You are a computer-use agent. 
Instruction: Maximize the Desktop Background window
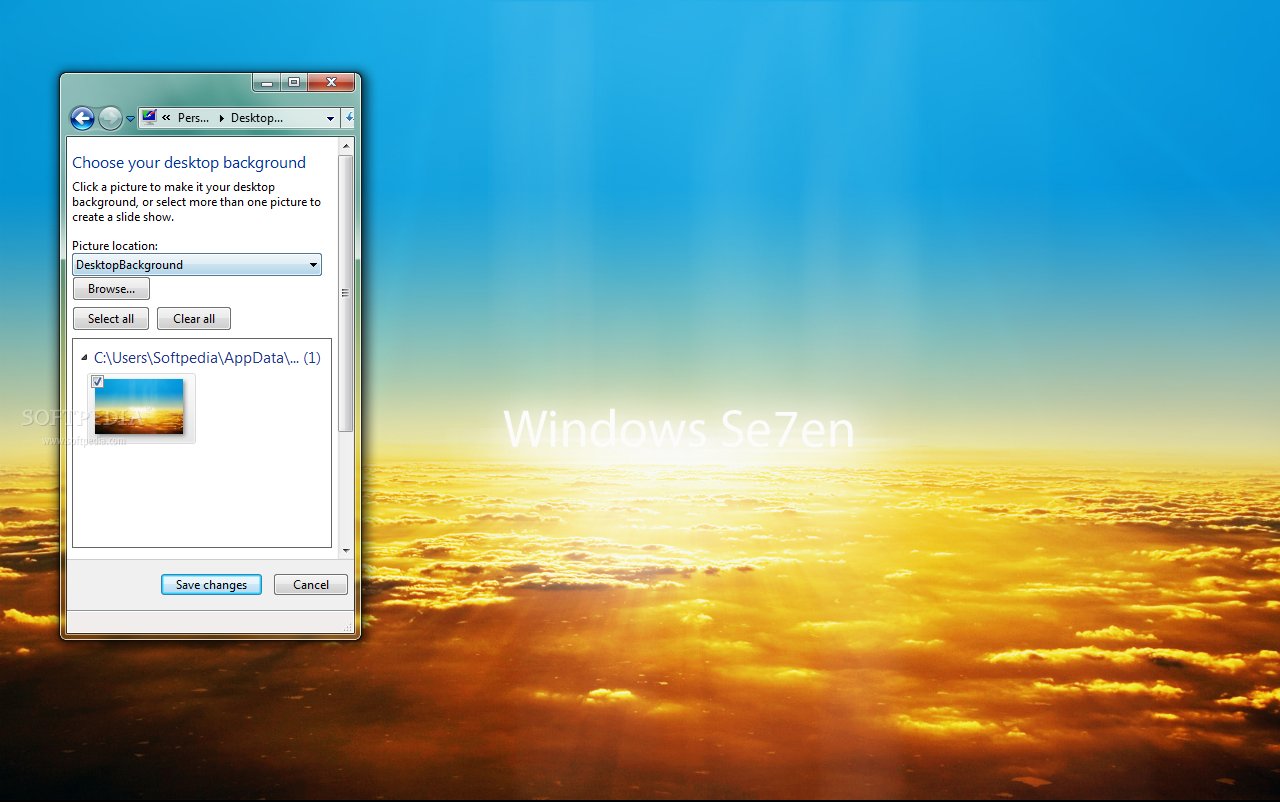pos(294,83)
